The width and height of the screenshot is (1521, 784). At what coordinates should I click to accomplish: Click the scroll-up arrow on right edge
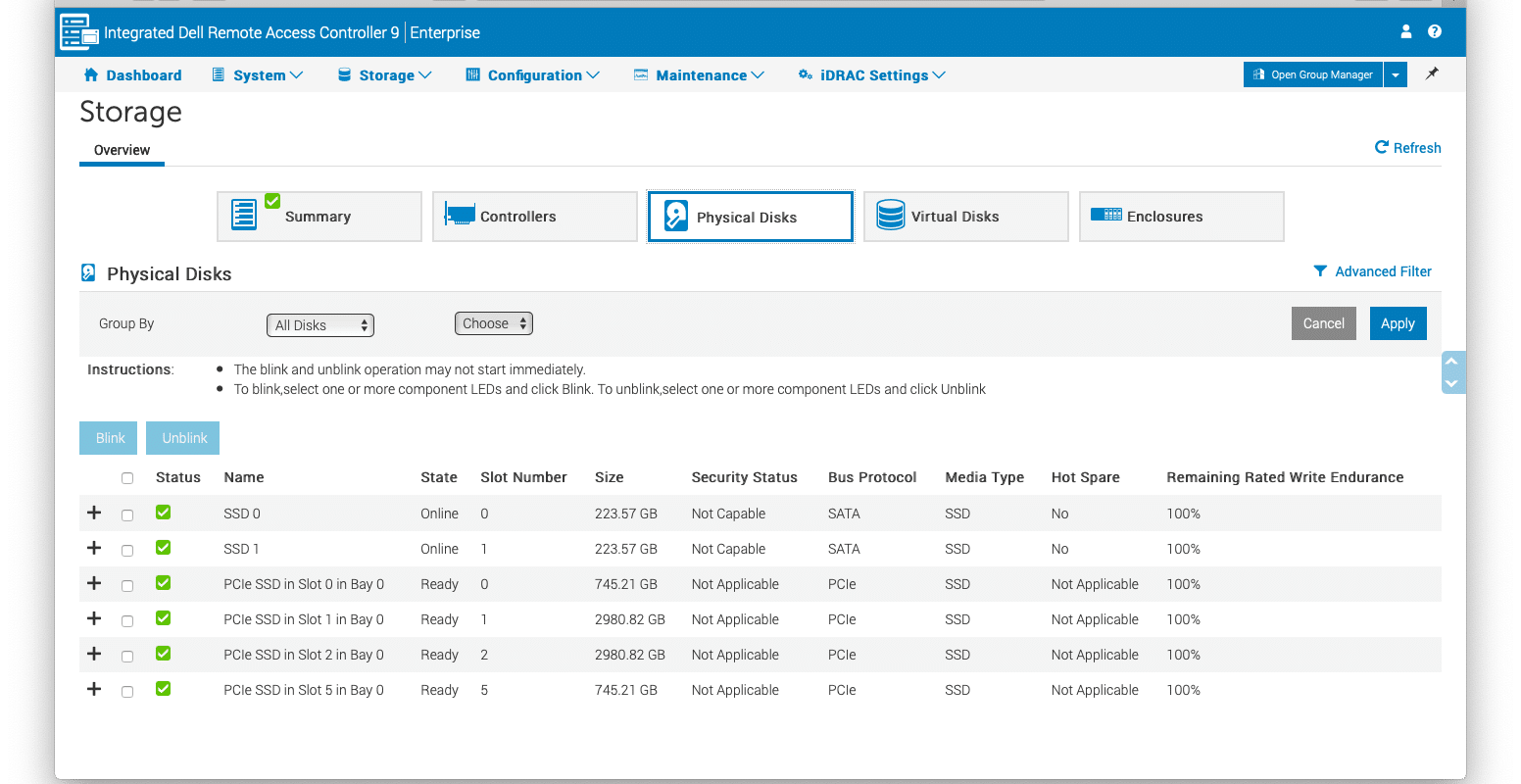[x=1452, y=362]
